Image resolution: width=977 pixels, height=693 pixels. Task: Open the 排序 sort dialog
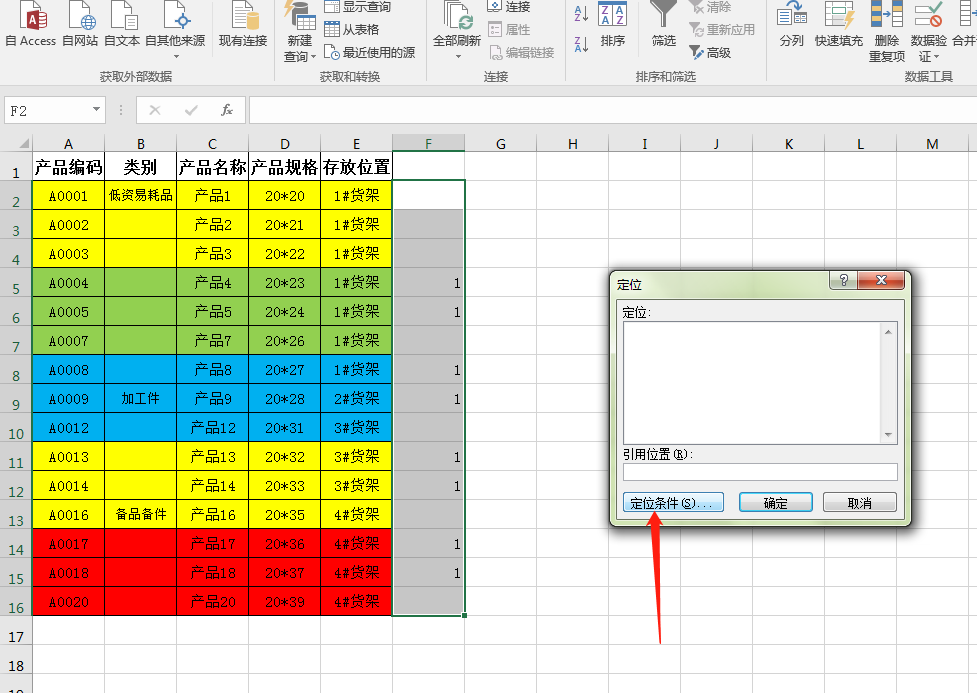(x=612, y=25)
